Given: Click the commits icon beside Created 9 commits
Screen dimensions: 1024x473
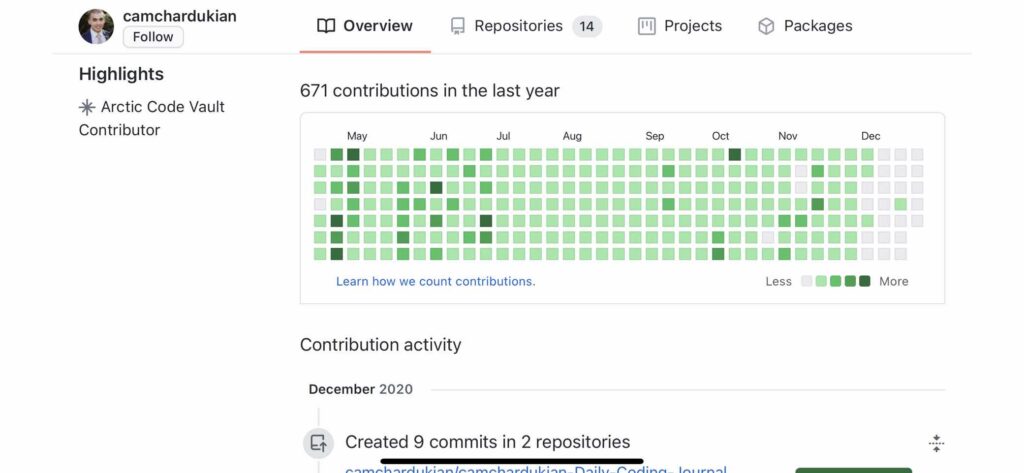Looking at the screenshot, I should coord(318,442).
